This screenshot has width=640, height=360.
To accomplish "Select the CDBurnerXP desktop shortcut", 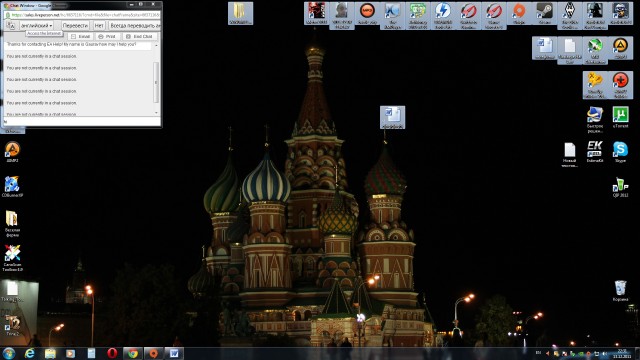I will (x=12, y=187).
